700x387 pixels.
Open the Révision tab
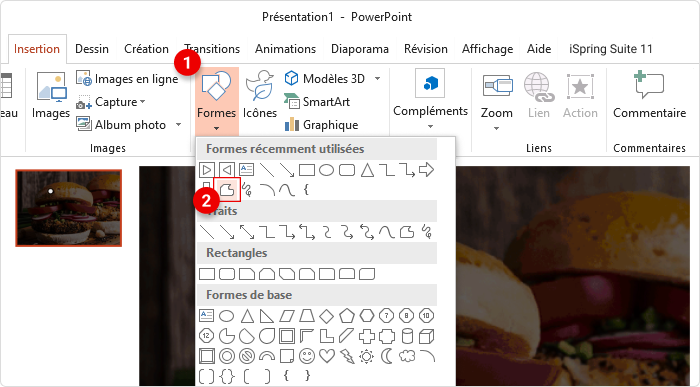(426, 49)
